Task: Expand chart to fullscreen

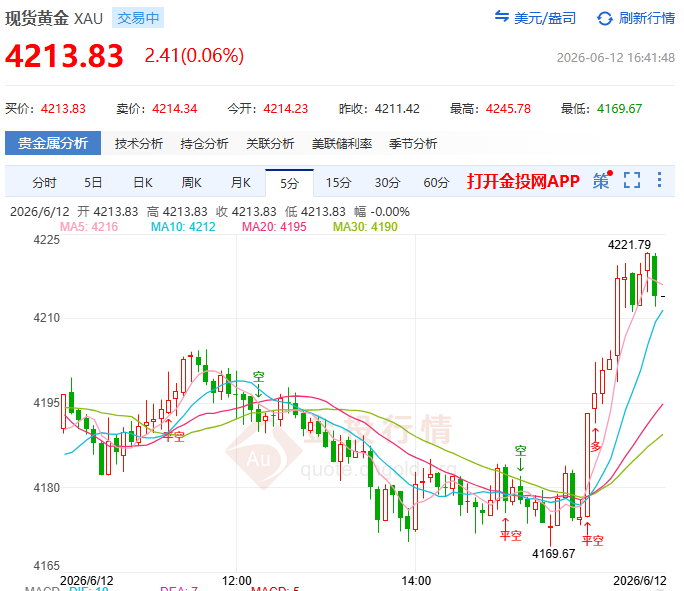Action: pyautogui.click(x=632, y=180)
